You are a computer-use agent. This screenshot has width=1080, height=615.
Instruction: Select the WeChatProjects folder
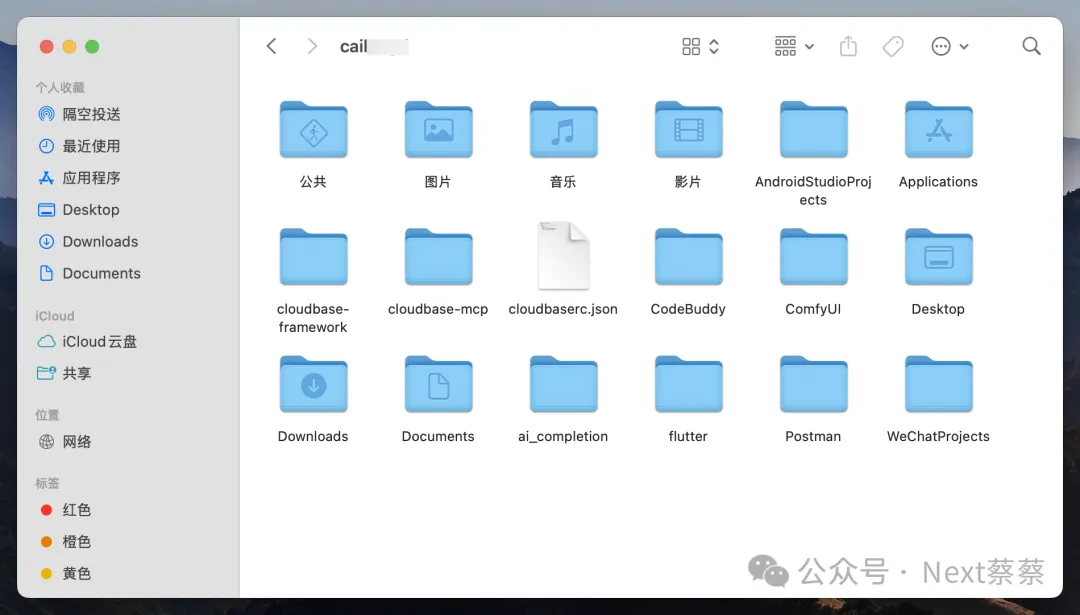938,384
